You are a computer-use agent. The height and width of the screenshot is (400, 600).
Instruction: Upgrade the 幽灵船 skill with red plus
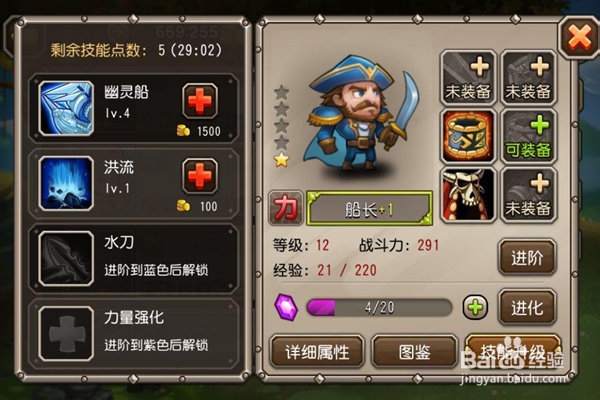pos(200,101)
